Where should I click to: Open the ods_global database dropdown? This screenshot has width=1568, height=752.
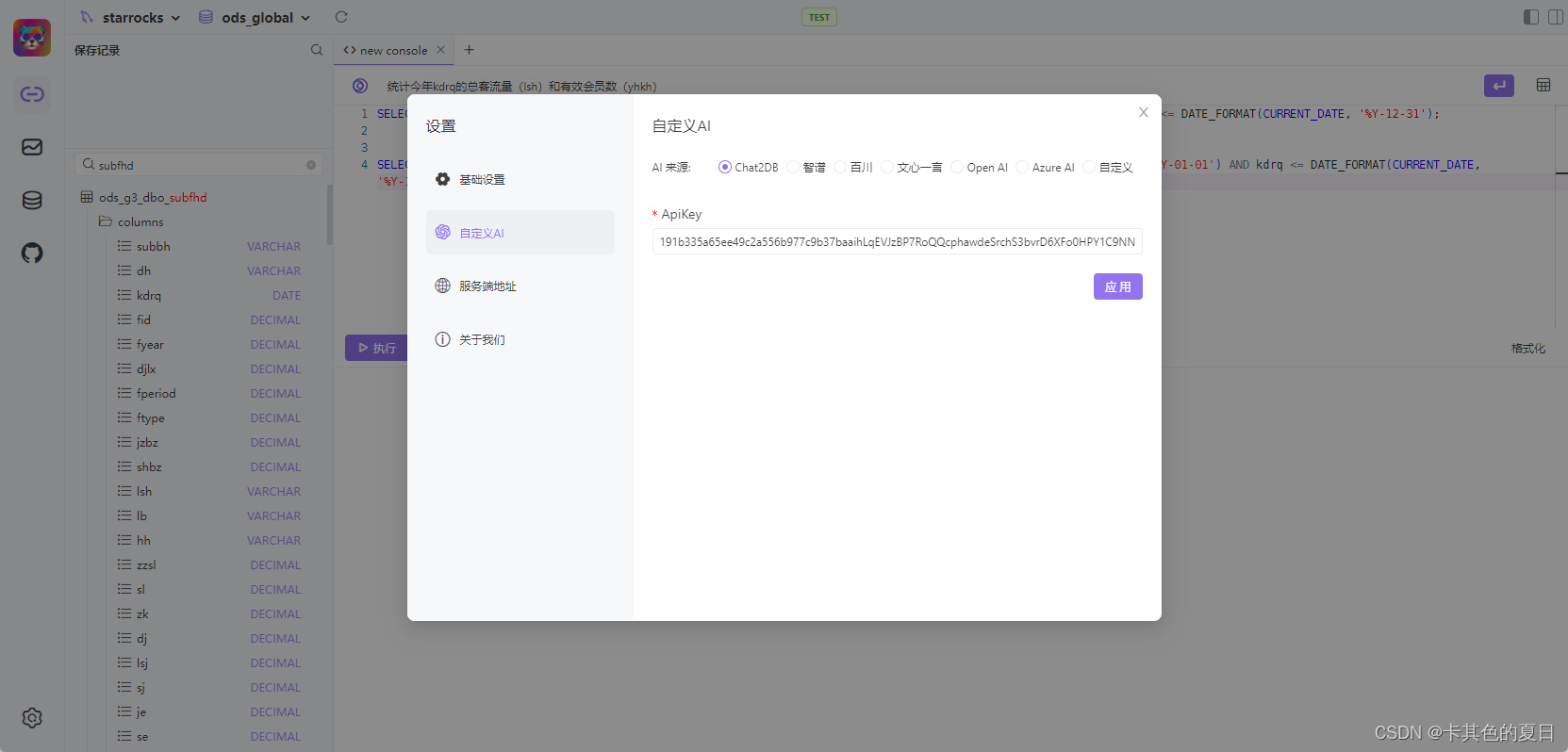255,17
